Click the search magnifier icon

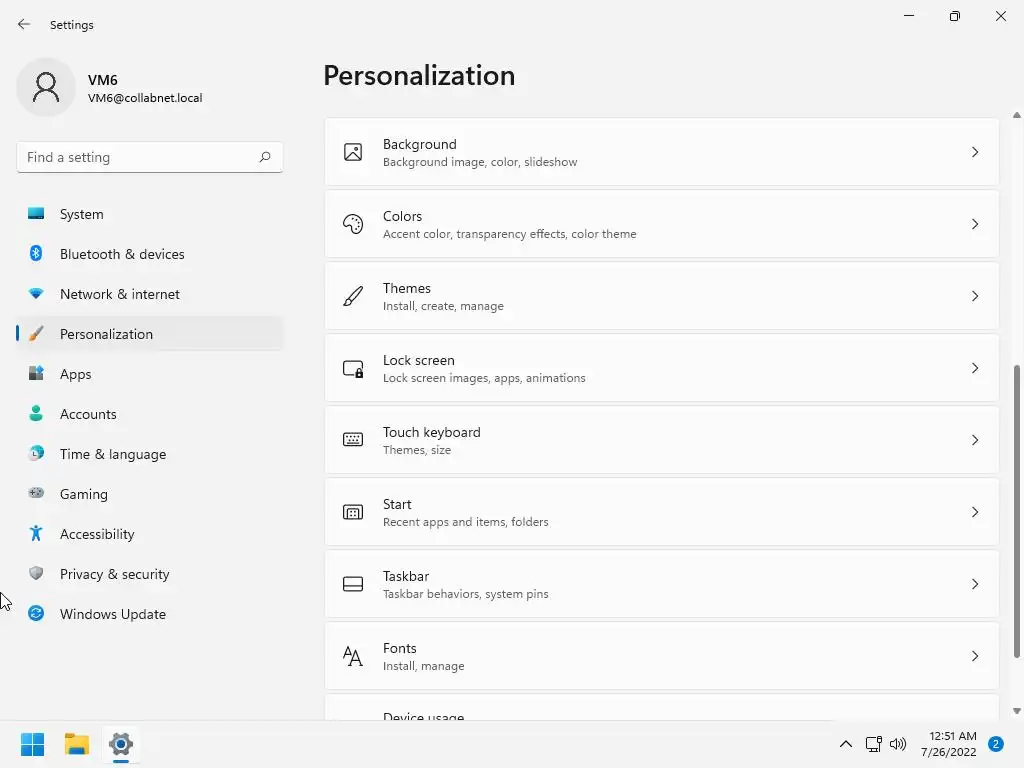tap(265, 157)
